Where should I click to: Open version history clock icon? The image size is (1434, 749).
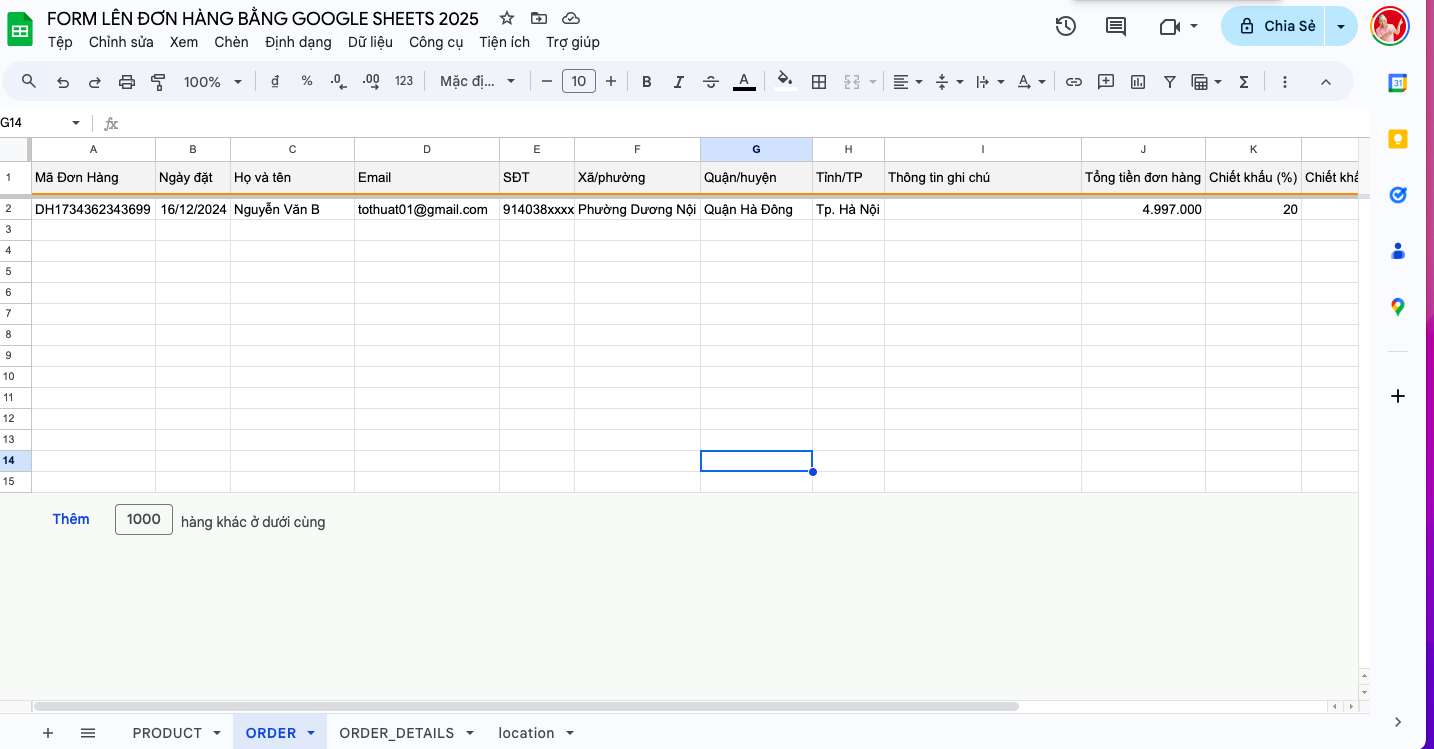point(1065,27)
